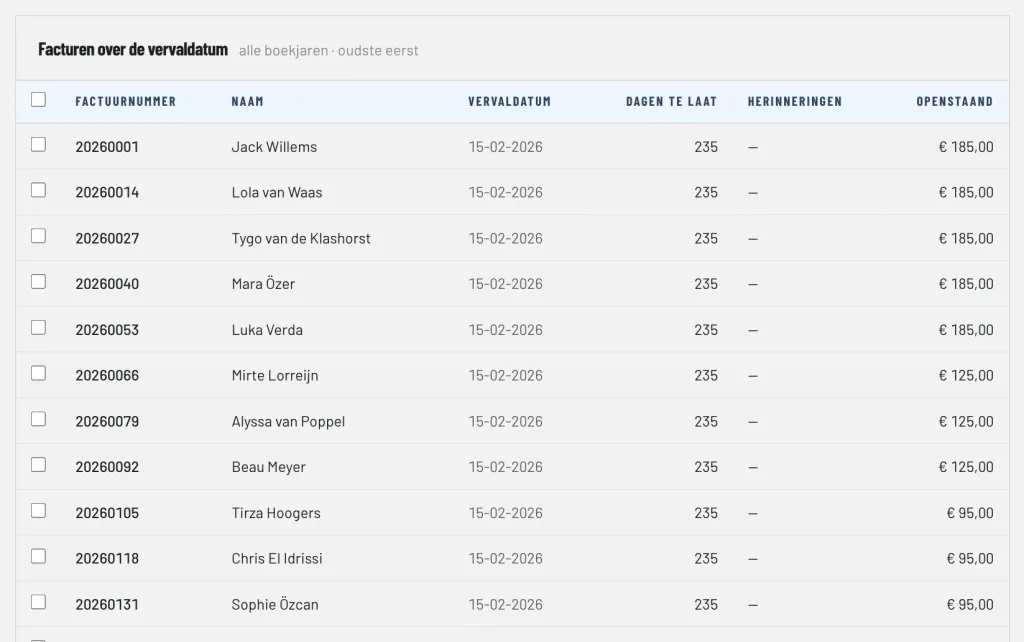1024x642 pixels.
Task: Check the box for Lola van Waas
Action: 39,190
